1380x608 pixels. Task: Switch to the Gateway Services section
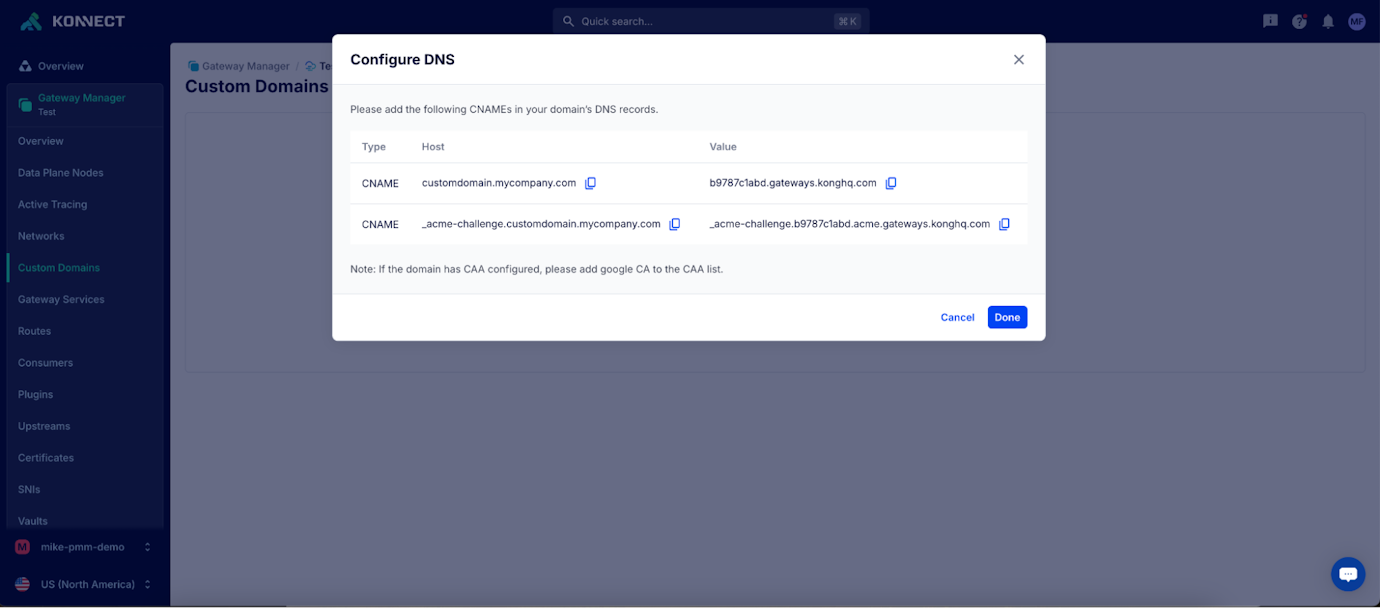[x=62, y=299]
